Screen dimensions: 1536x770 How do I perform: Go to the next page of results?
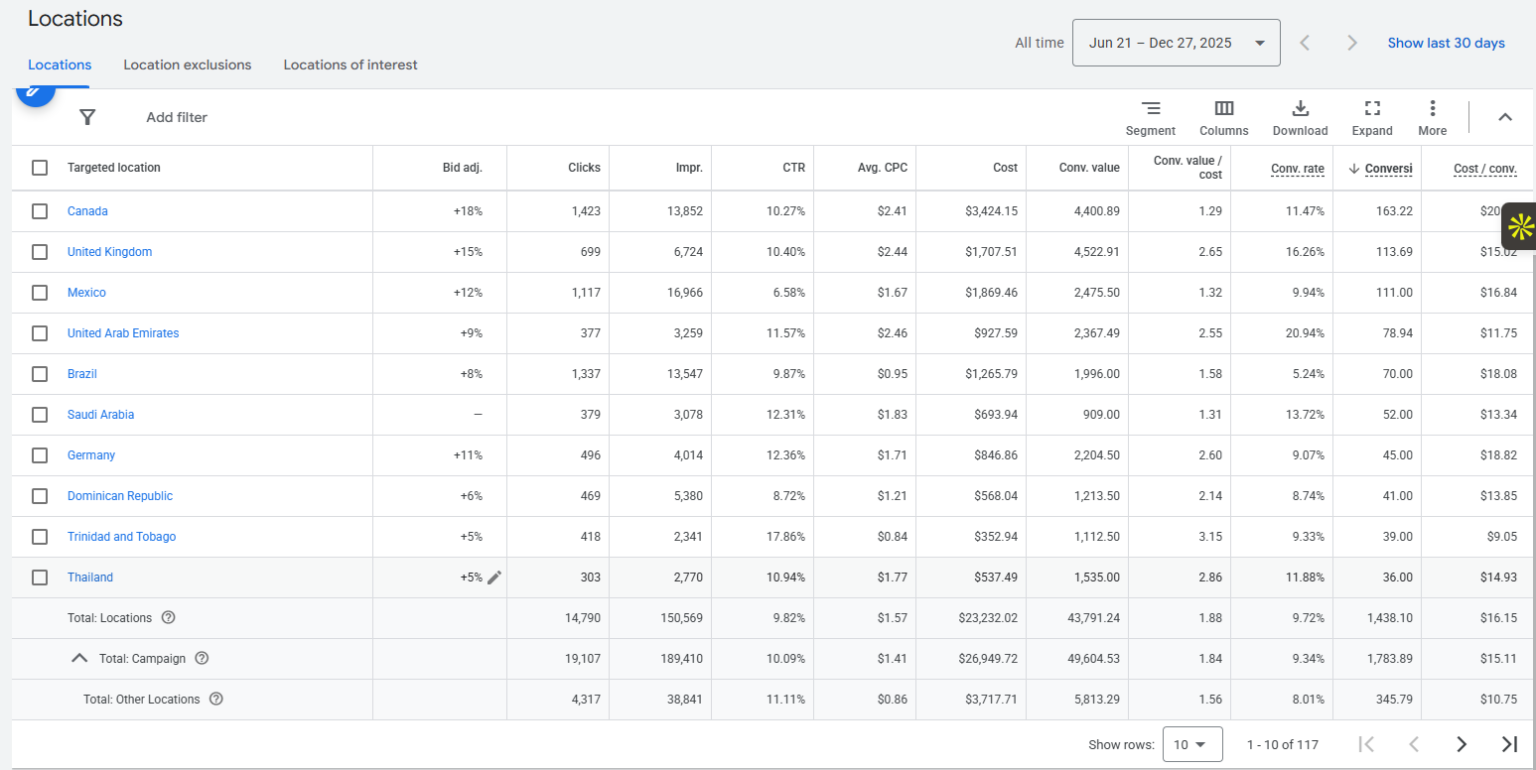(x=1461, y=744)
